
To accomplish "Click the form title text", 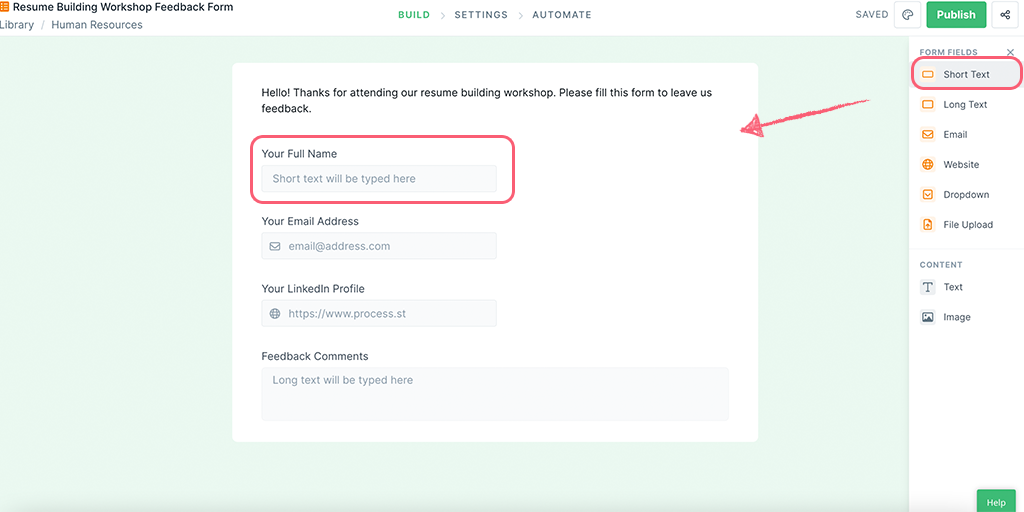I will coord(123,8).
